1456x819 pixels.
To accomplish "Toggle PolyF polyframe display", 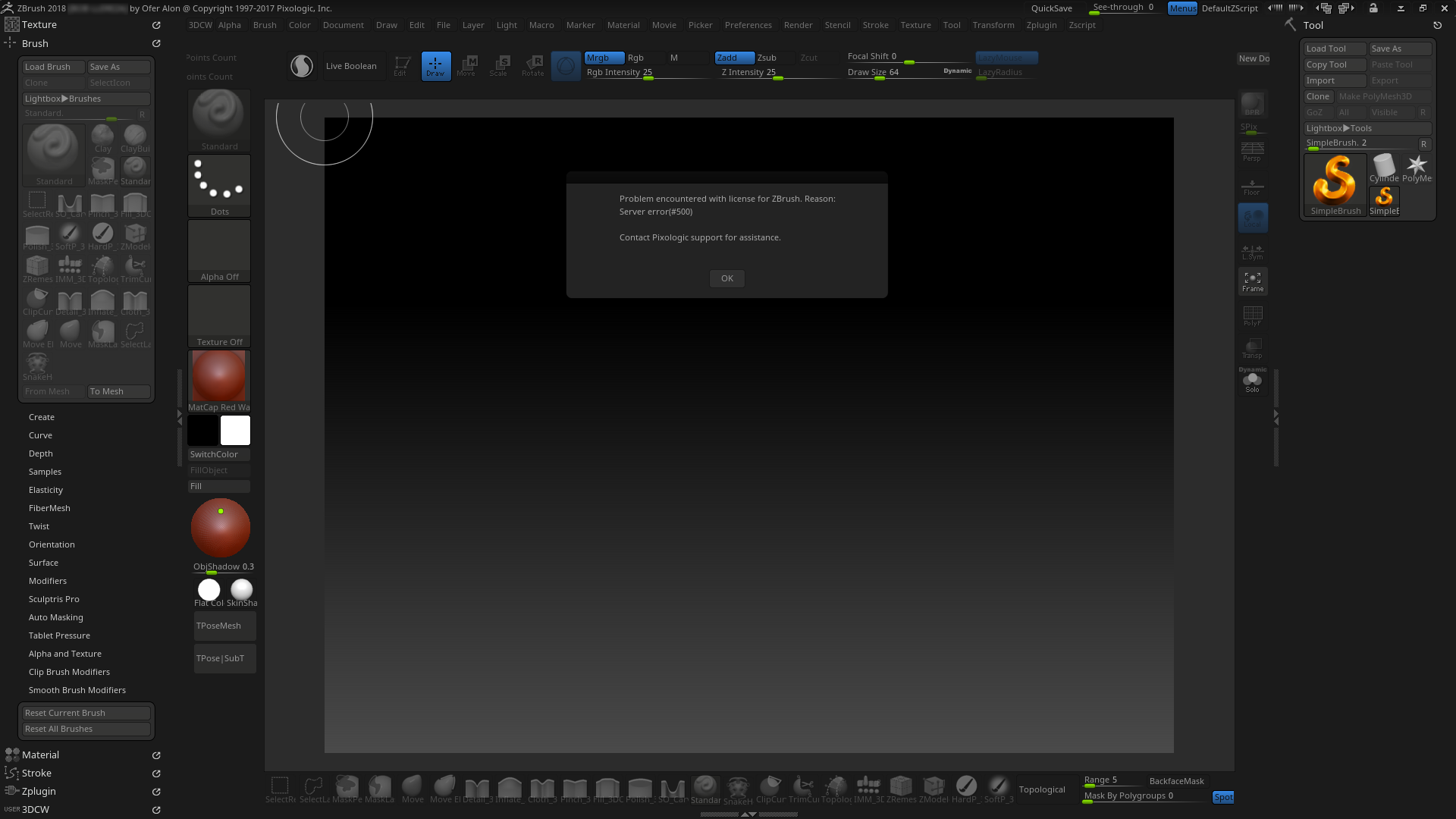I will pos(1253,315).
